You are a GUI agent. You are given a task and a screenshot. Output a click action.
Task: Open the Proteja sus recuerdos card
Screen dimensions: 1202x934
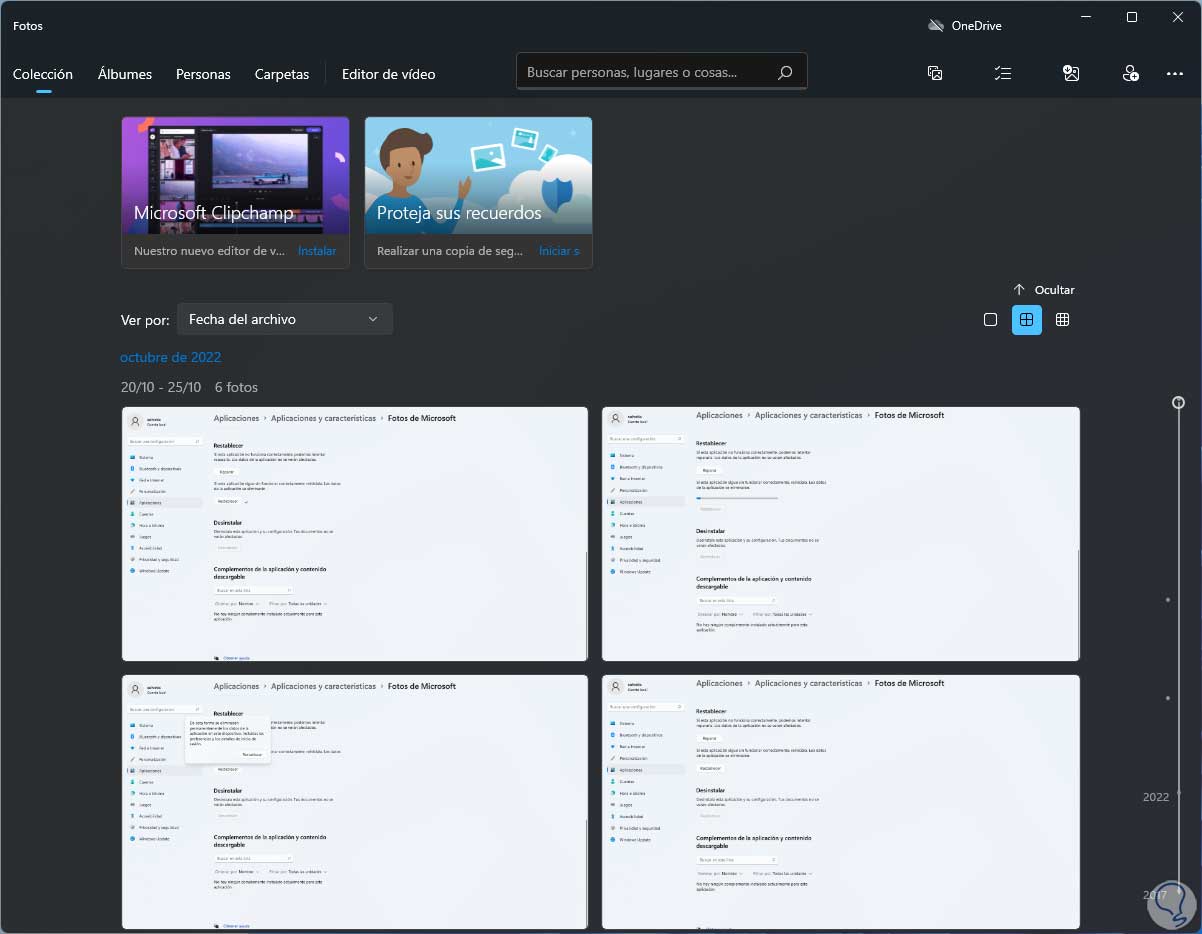478,192
